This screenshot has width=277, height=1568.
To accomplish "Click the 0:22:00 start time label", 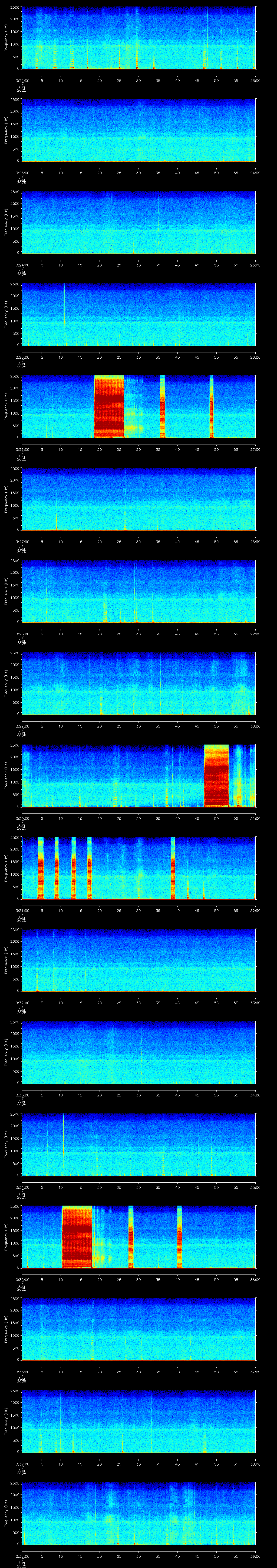I will (22, 80).
